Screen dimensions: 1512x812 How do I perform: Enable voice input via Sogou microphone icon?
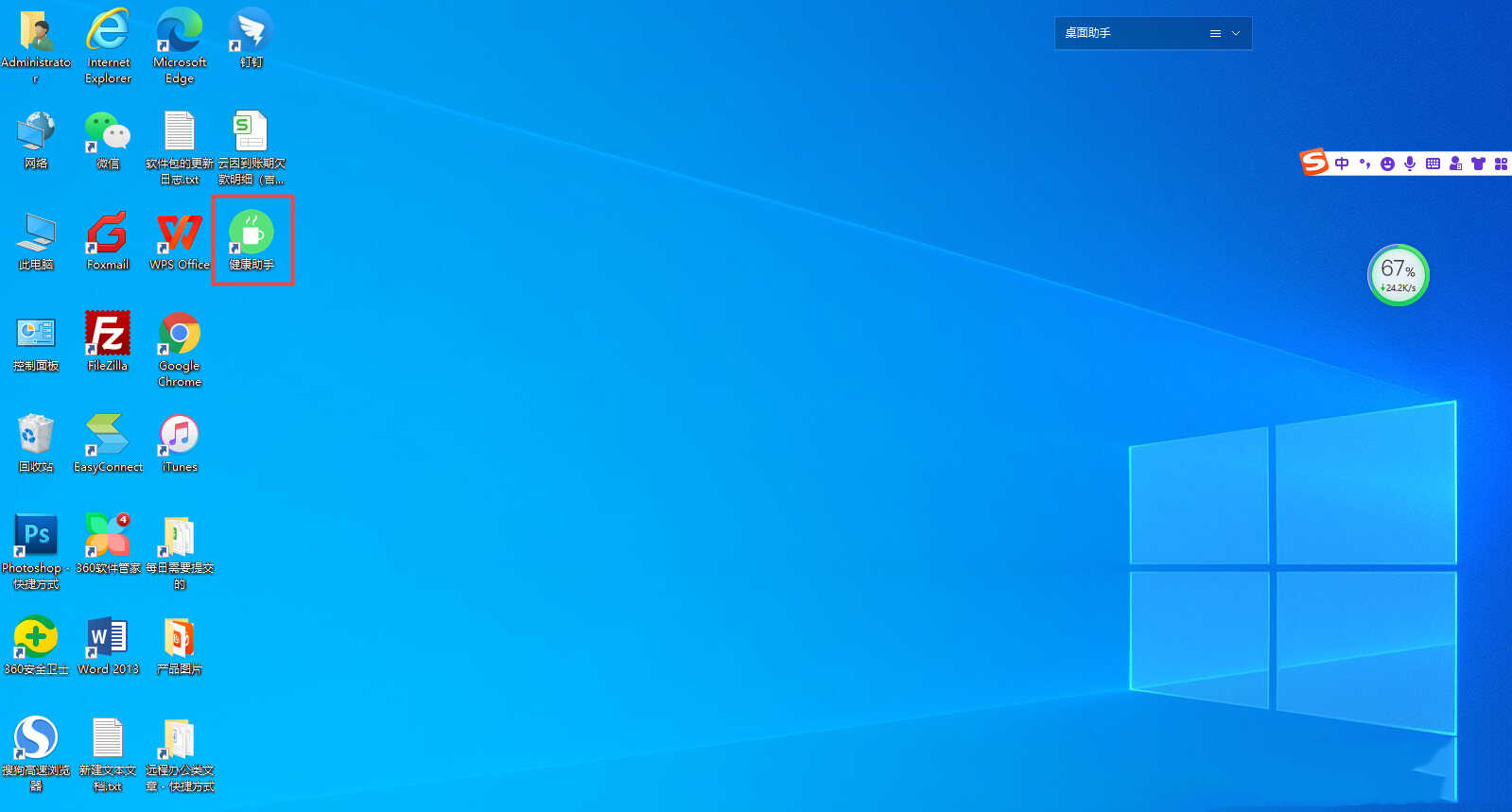(1410, 164)
